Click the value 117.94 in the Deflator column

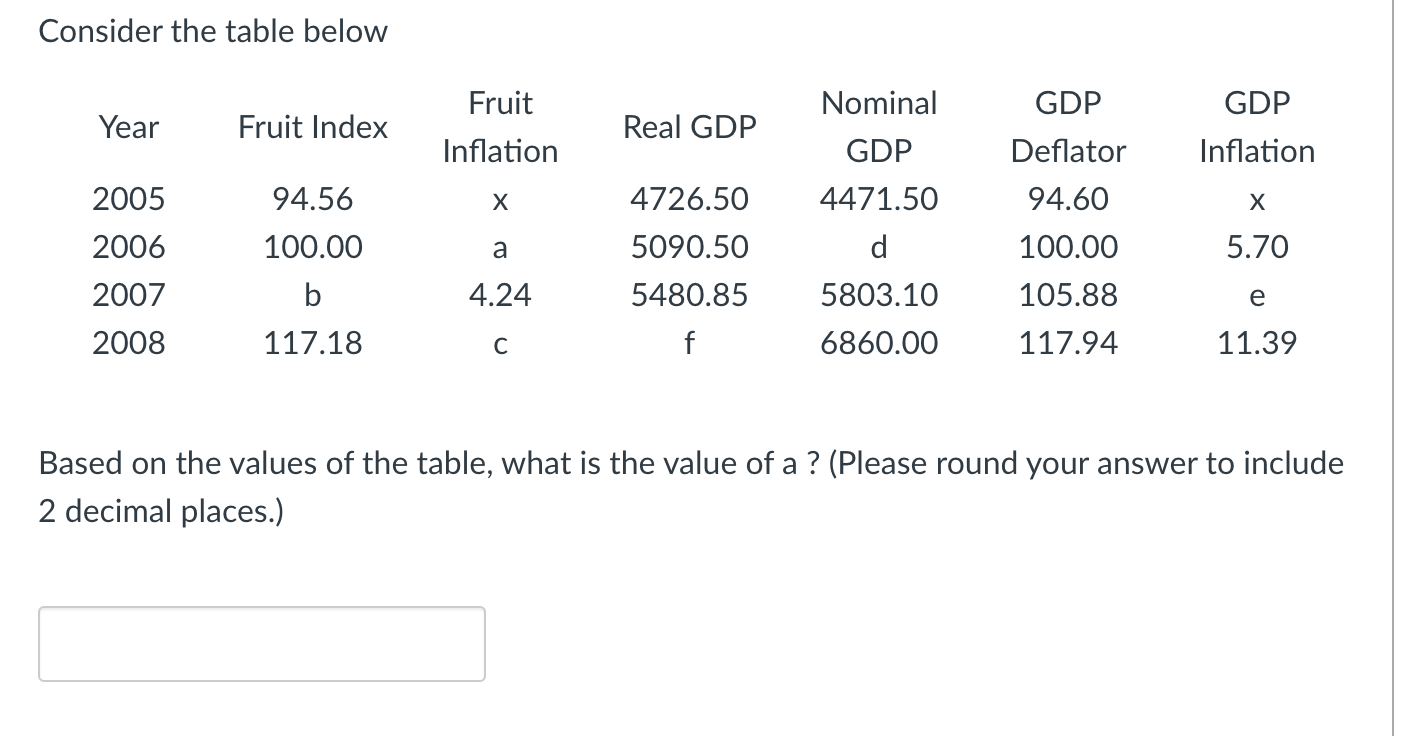[1068, 343]
